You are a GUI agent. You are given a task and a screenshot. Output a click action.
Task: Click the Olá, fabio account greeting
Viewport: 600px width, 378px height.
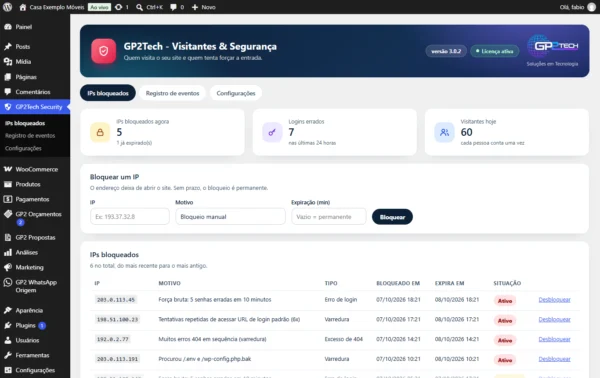(572, 7)
